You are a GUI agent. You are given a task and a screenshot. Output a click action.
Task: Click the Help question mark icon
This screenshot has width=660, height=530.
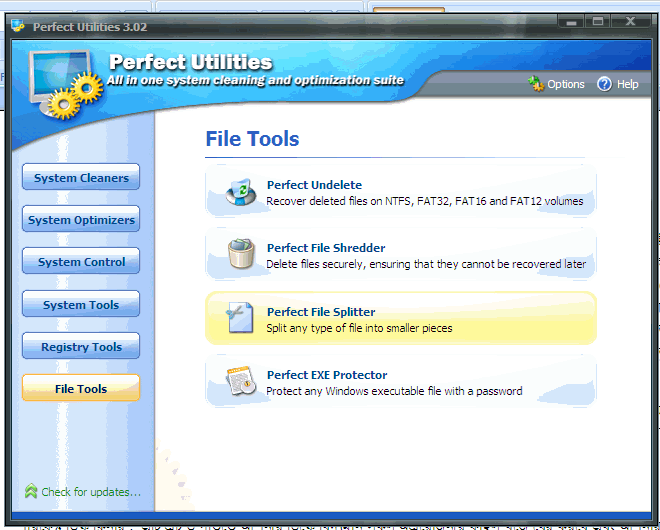(604, 84)
